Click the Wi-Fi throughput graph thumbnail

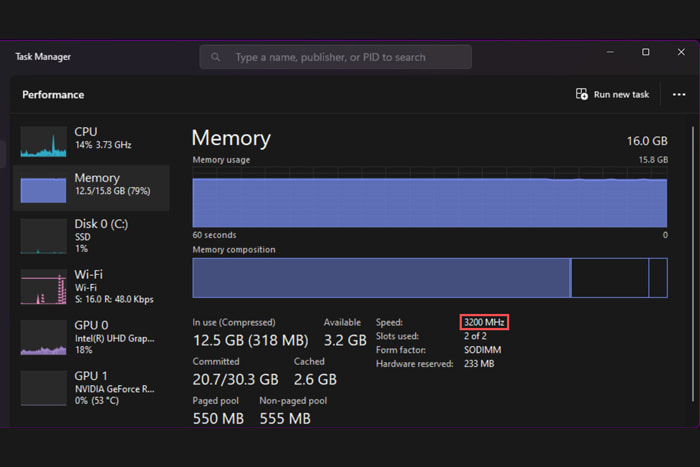(x=44, y=287)
